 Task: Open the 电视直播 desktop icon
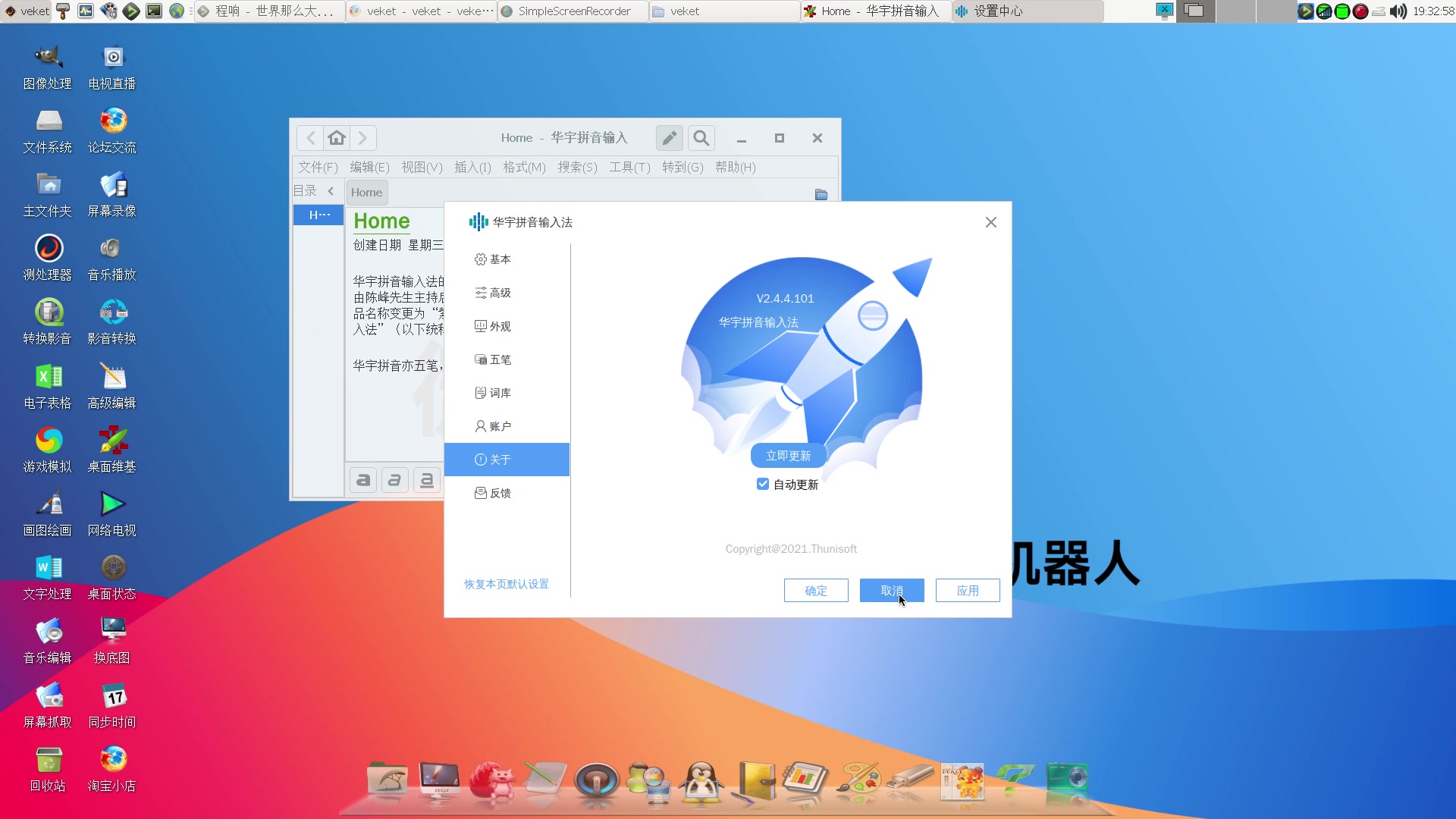tap(112, 67)
